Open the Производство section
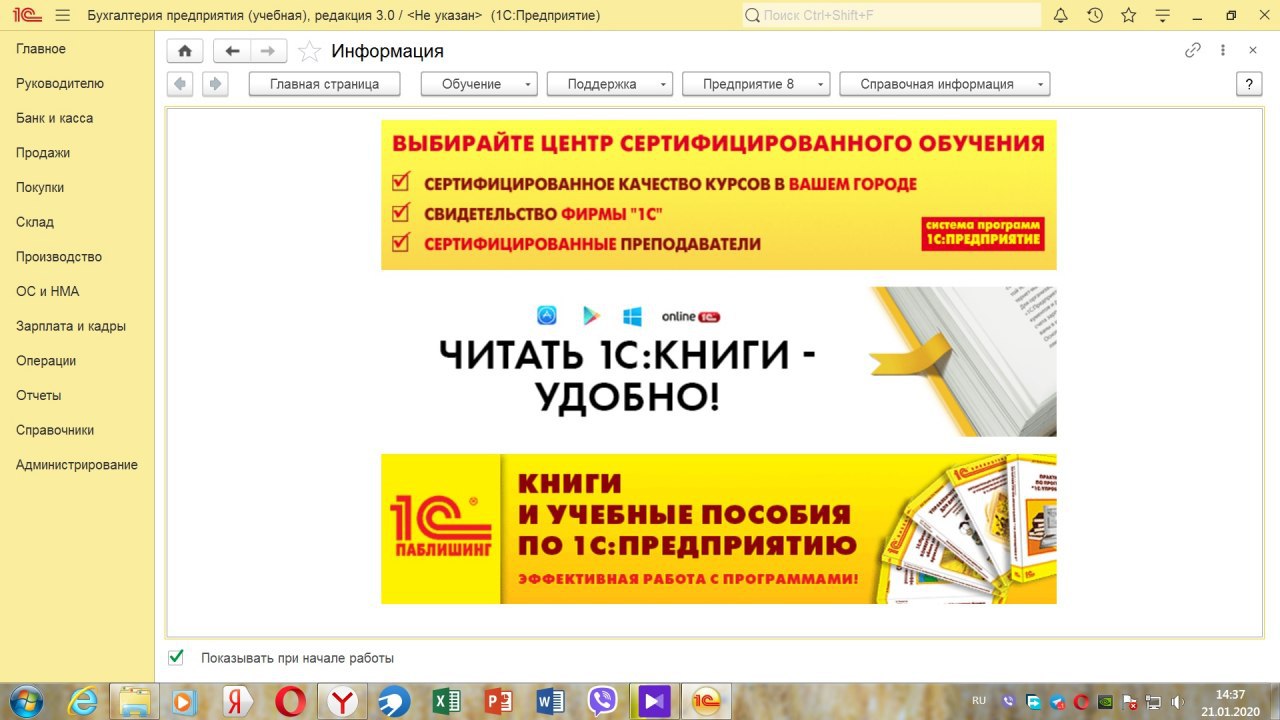Screen dimensions: 1280x720 click(x=59, y=257)
